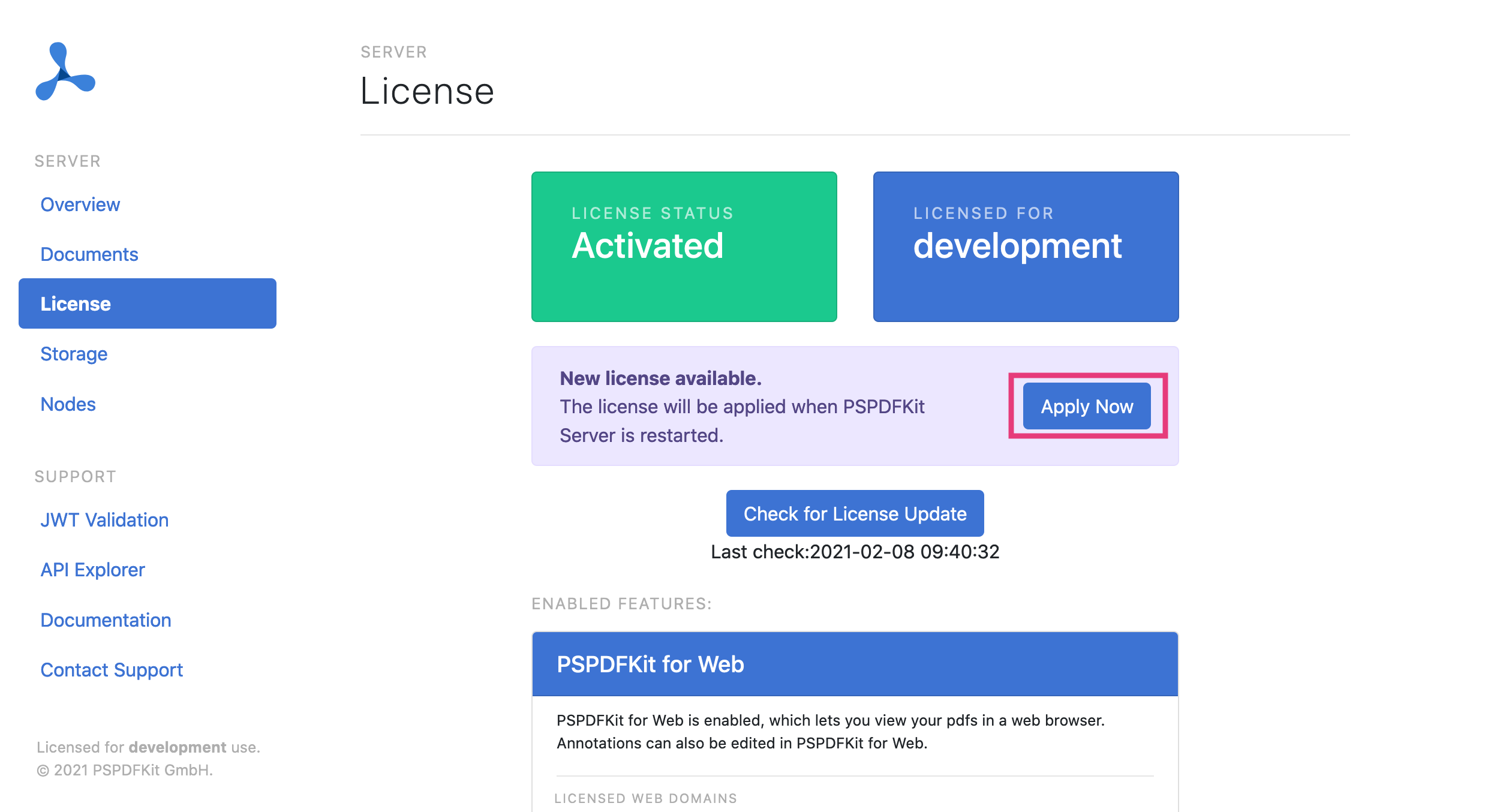The width and height of the screenshot is (1509, 812).
Task: Click the License page heading
Action: tap(427, 91)
